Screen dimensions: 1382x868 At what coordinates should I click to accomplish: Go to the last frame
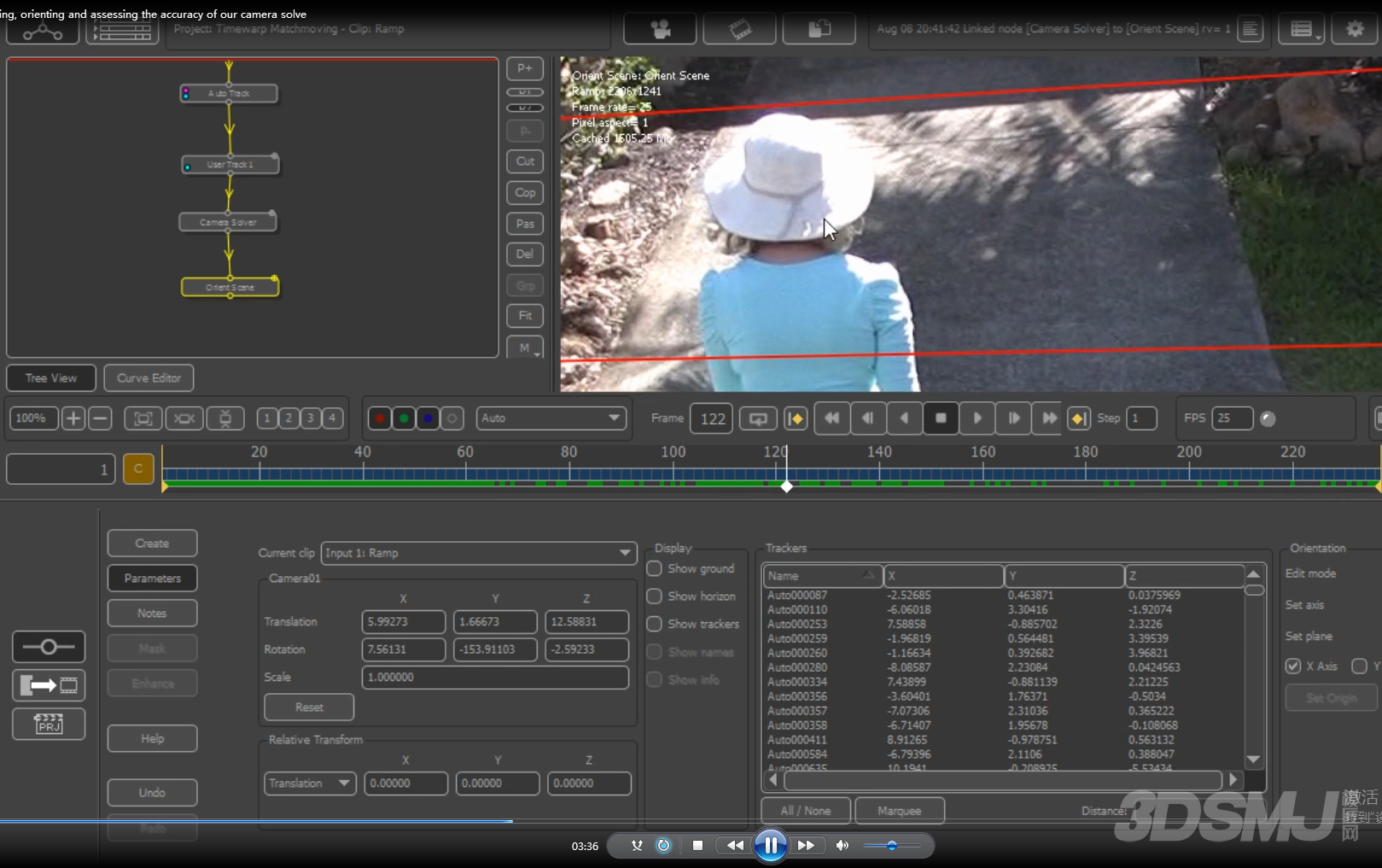1049,418
